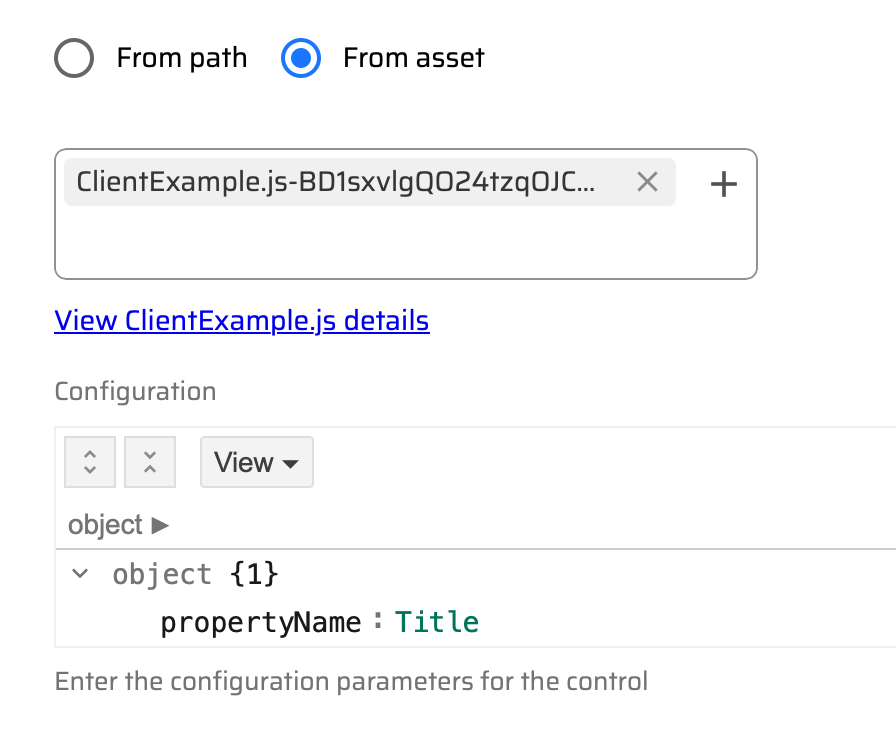Click the "From asset" label text

[413, 58]
